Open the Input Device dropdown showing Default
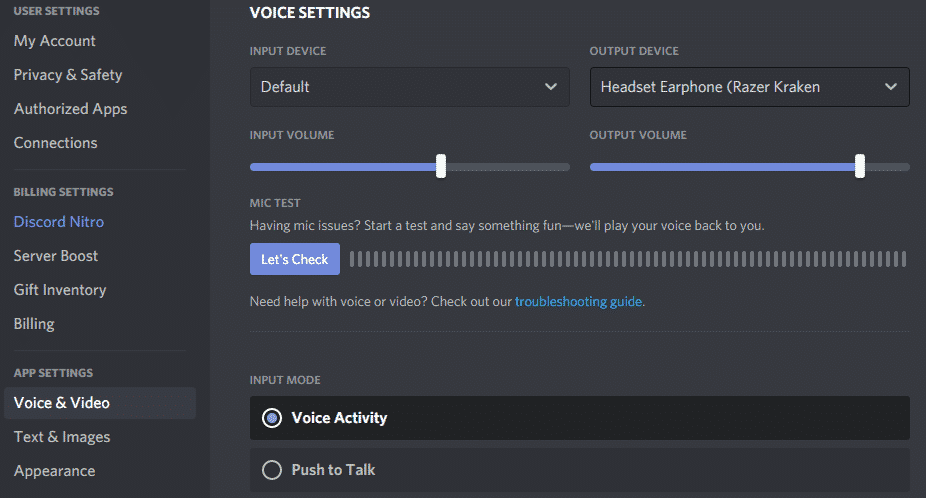Image resolution: width=926 pixels, height=498 pixels. [x=410, y=87]
